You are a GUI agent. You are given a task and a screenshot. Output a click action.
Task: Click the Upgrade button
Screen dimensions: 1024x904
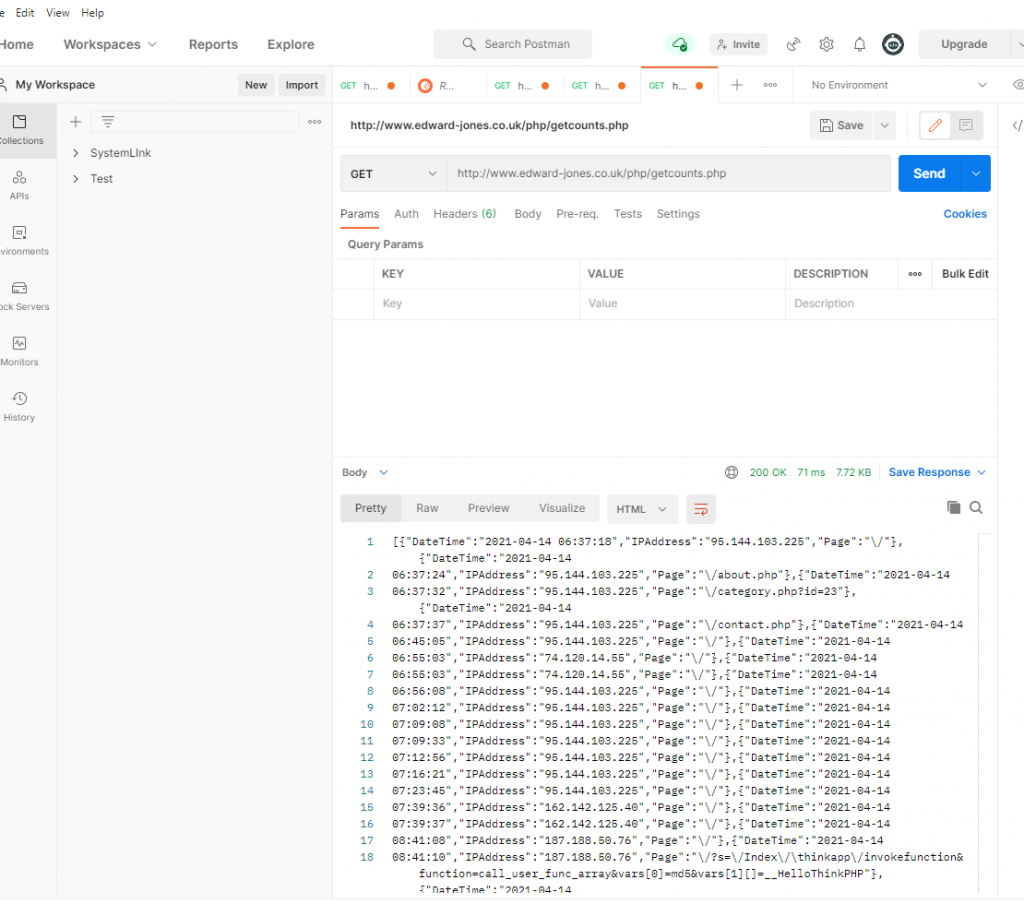point(964,44)
